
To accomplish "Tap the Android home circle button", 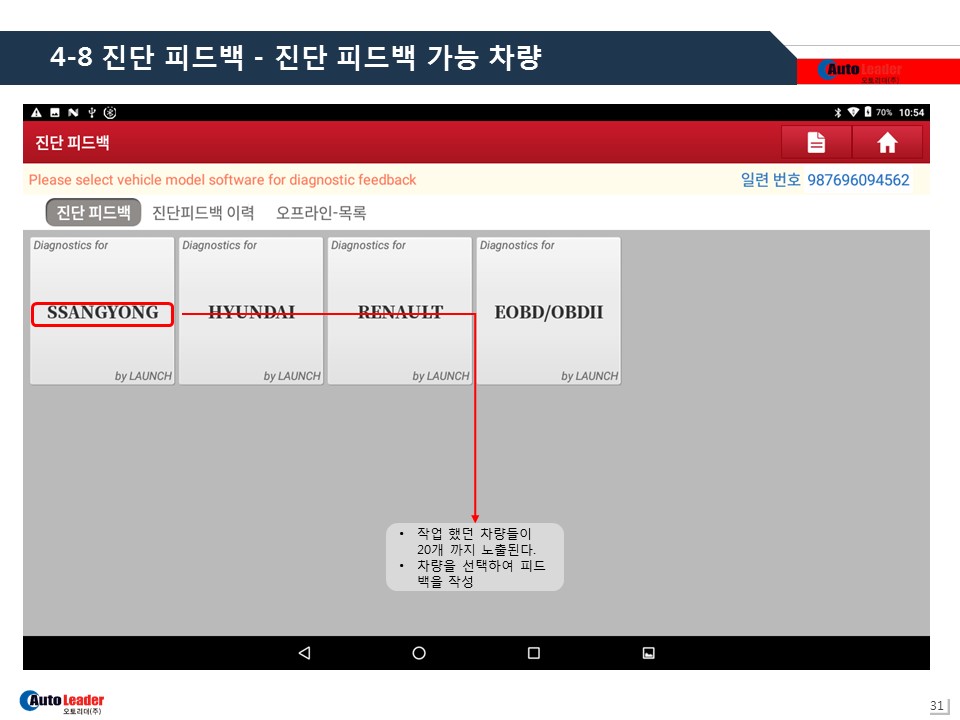I will pos(419,653).
